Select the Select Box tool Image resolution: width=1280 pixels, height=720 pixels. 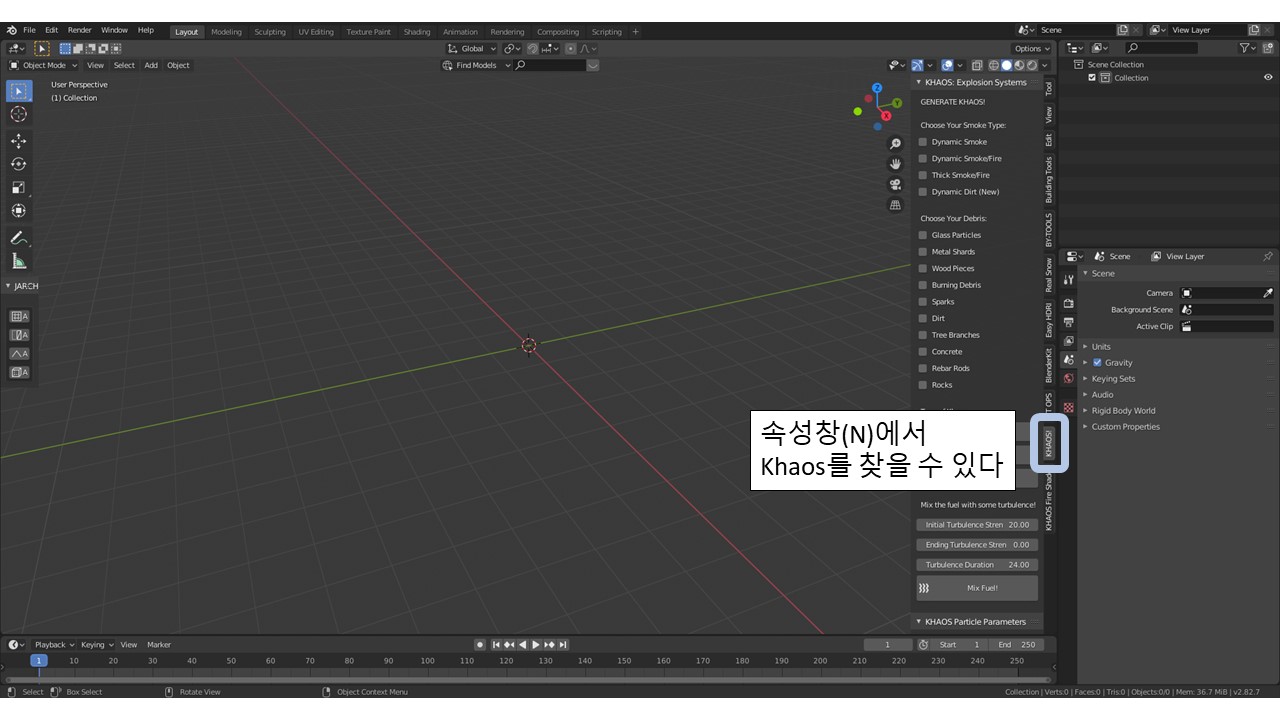[x=19, y=91]
